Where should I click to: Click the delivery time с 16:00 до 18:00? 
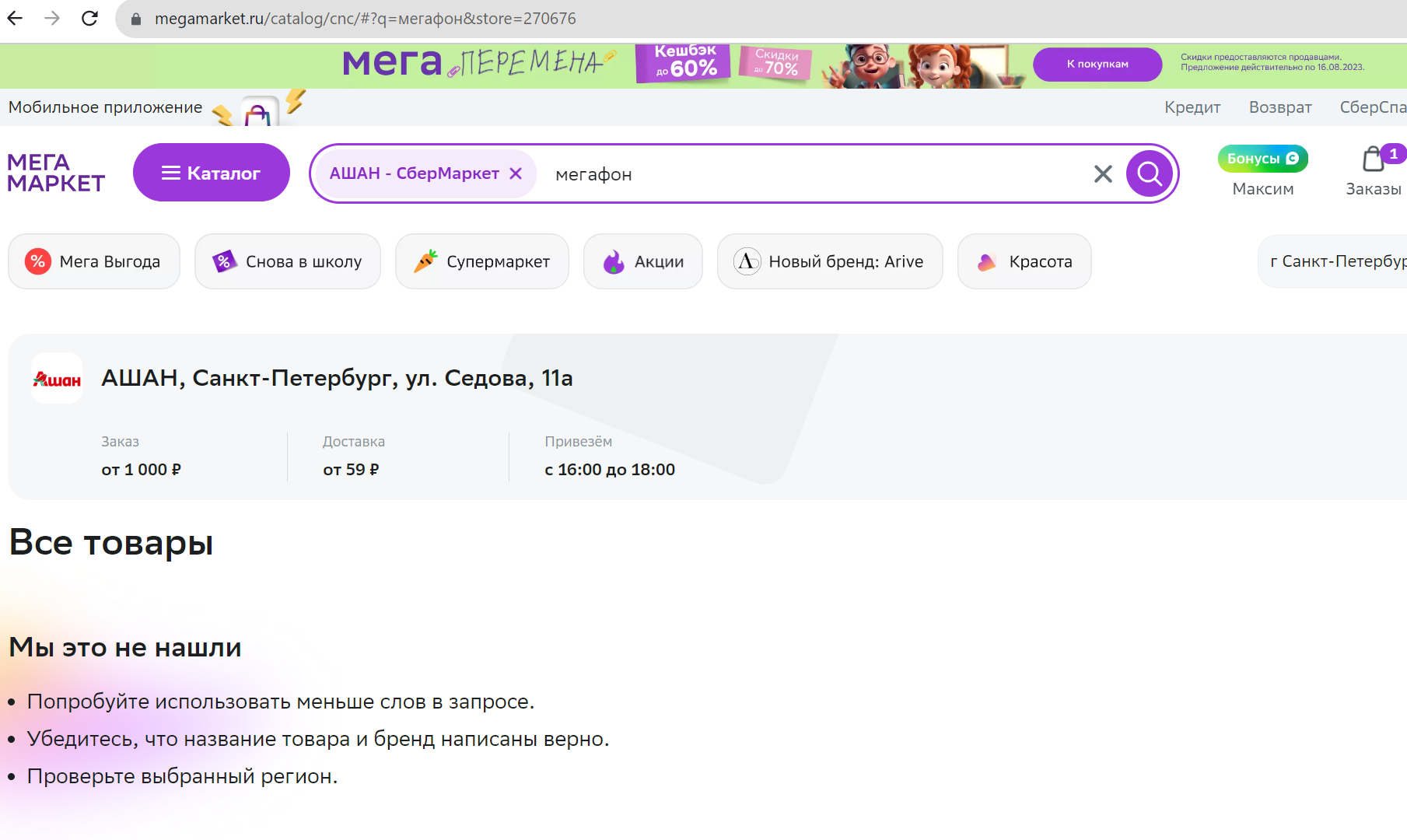click(610, 470)
